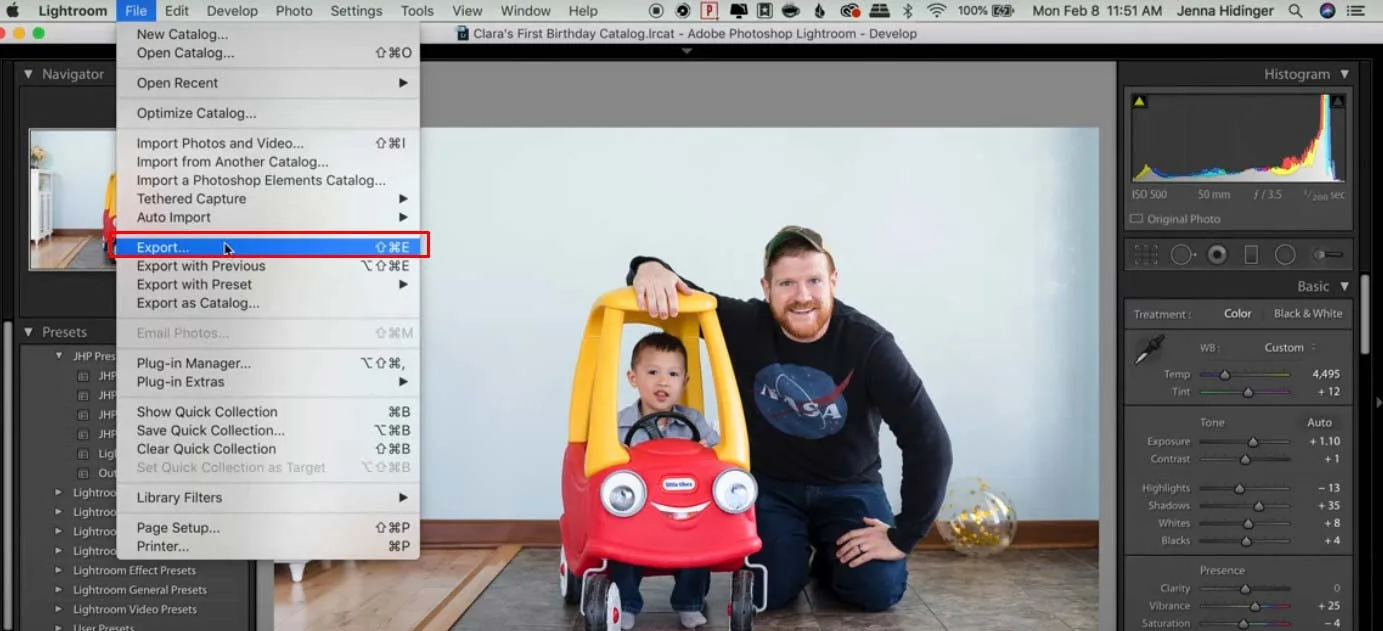The height and width of the screenshot is (631, 1383).
Task: Expand Lightroom General Presets folder
Action: [x=58, y=590]
